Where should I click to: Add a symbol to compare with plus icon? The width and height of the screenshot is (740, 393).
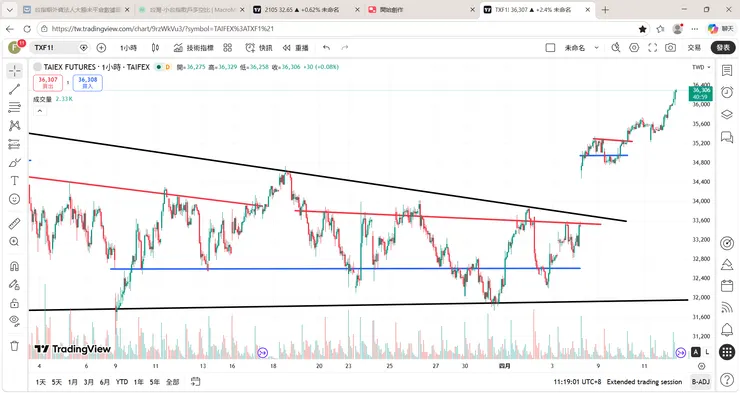(x=101, y=48)
